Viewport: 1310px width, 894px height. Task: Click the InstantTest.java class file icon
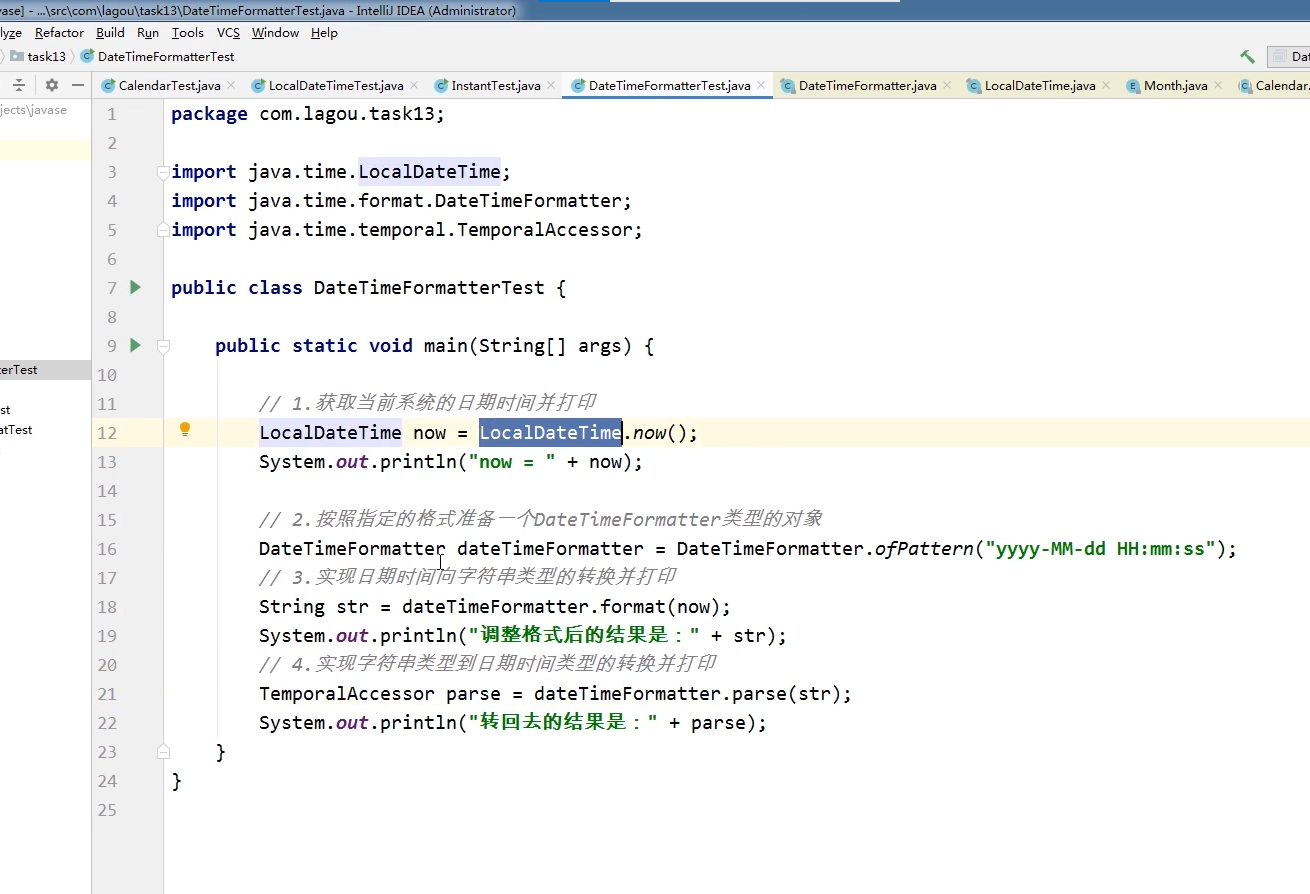click(x=441, y=86)
